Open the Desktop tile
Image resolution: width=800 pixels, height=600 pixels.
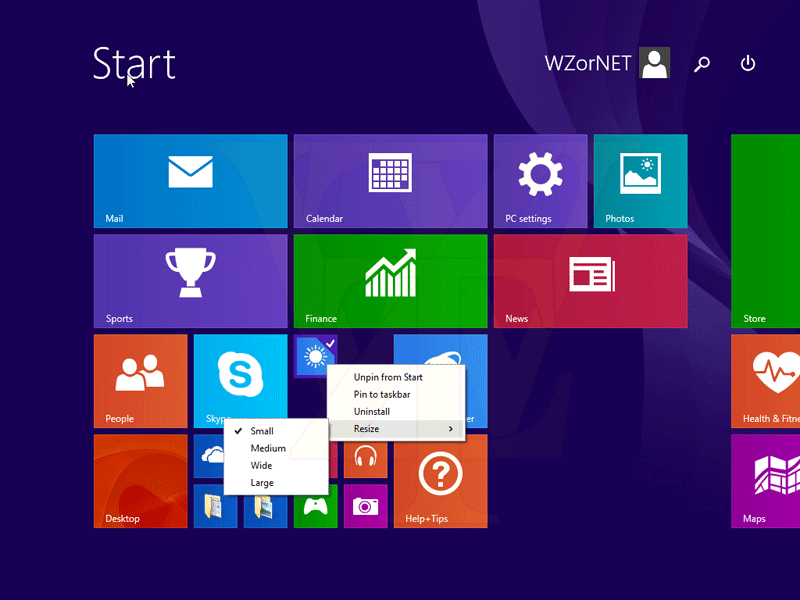140,481
